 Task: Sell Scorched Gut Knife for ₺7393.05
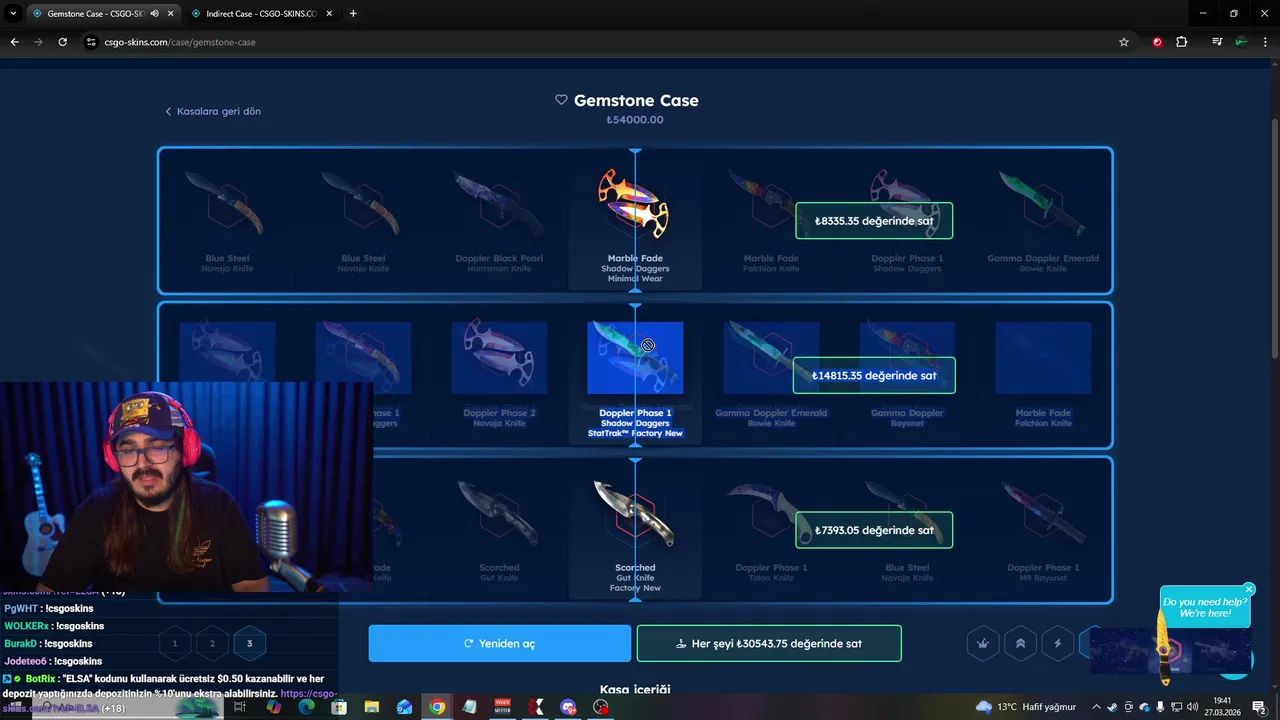tap(874, 530)
